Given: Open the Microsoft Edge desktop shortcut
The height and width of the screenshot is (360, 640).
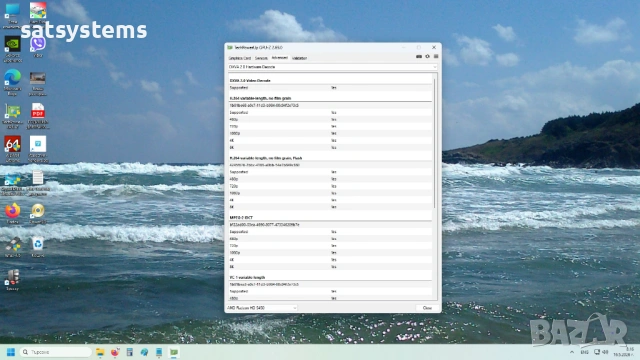Looking at the screenshot, I should 13,82.
